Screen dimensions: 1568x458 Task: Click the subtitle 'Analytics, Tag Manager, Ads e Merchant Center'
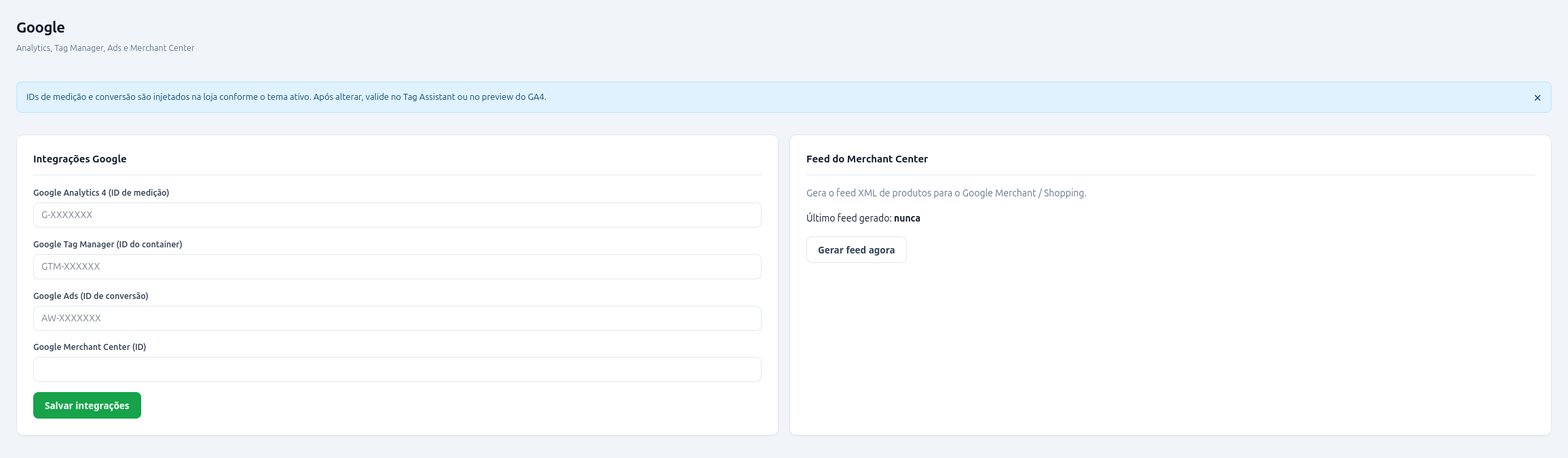[105, 48]
